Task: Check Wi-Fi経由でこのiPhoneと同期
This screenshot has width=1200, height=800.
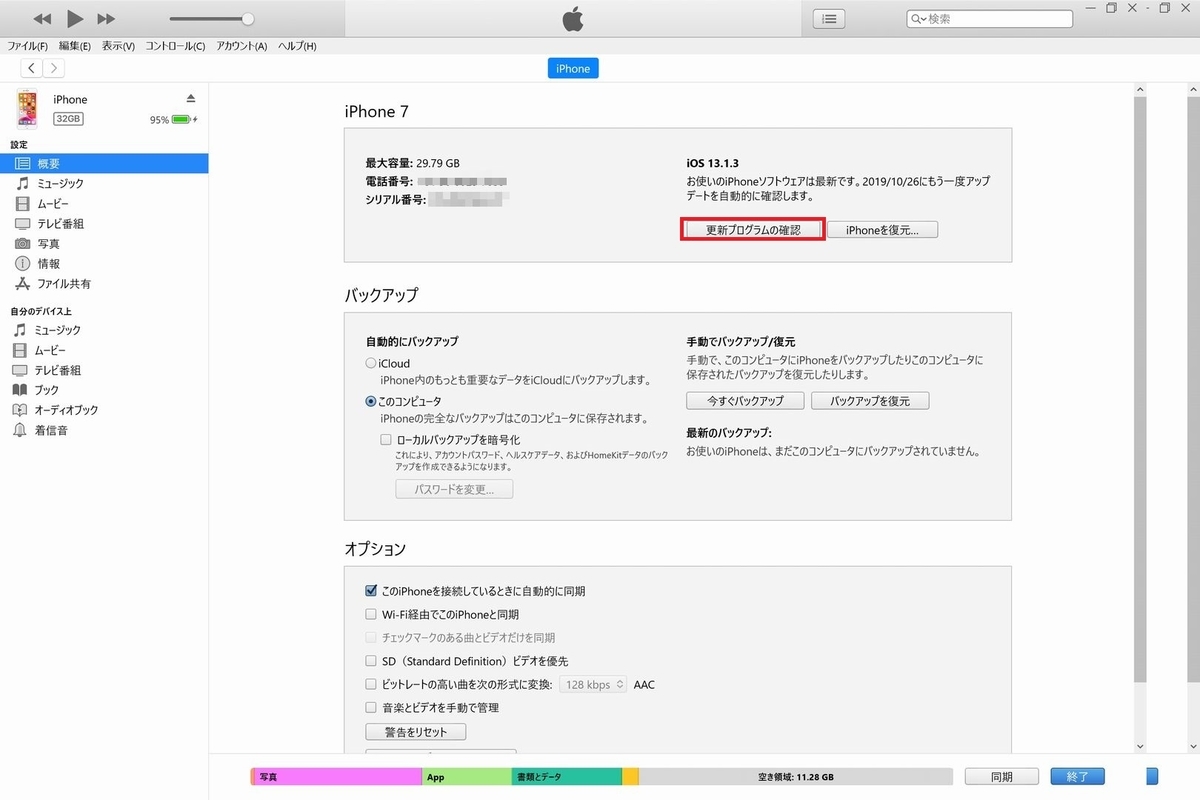Action: pos(371,613)
